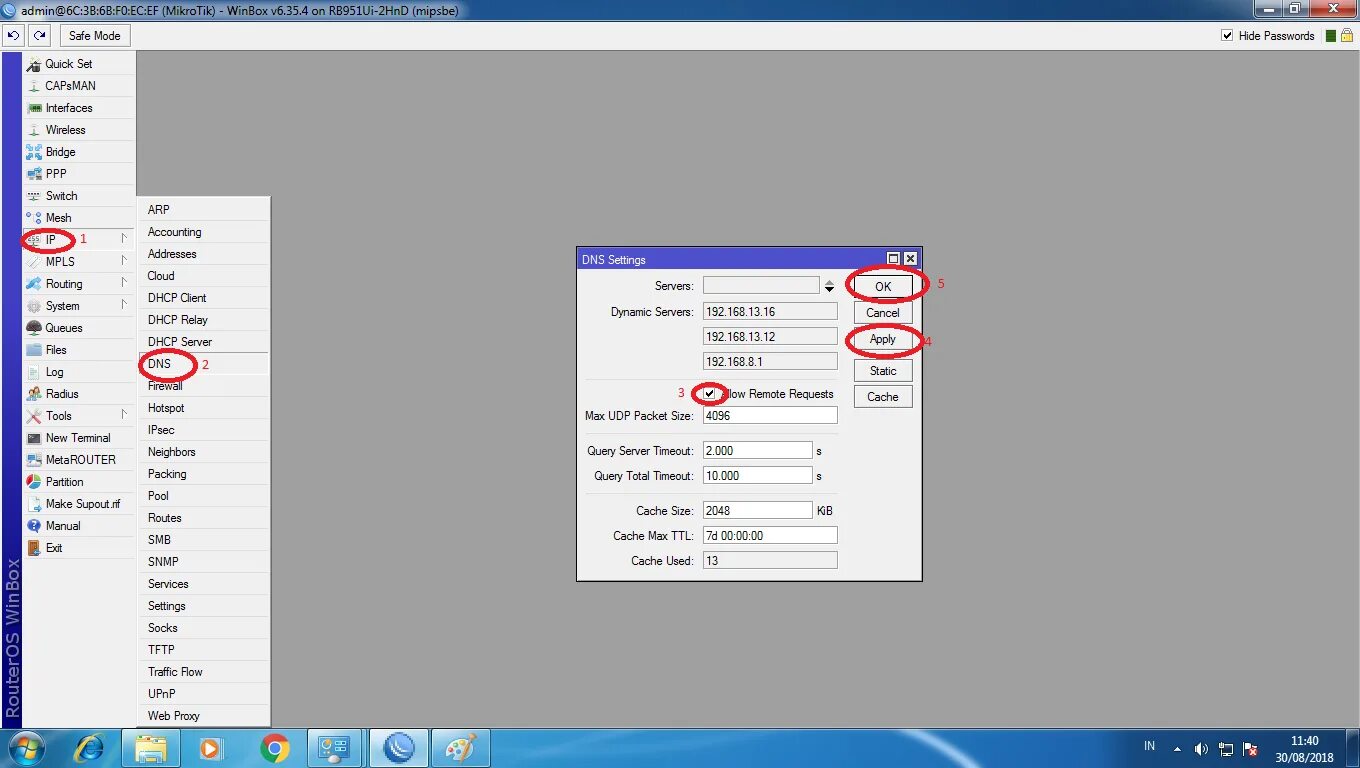Click the volume icon in system tray
The image size is (1360, 768).
(1201, 748)
